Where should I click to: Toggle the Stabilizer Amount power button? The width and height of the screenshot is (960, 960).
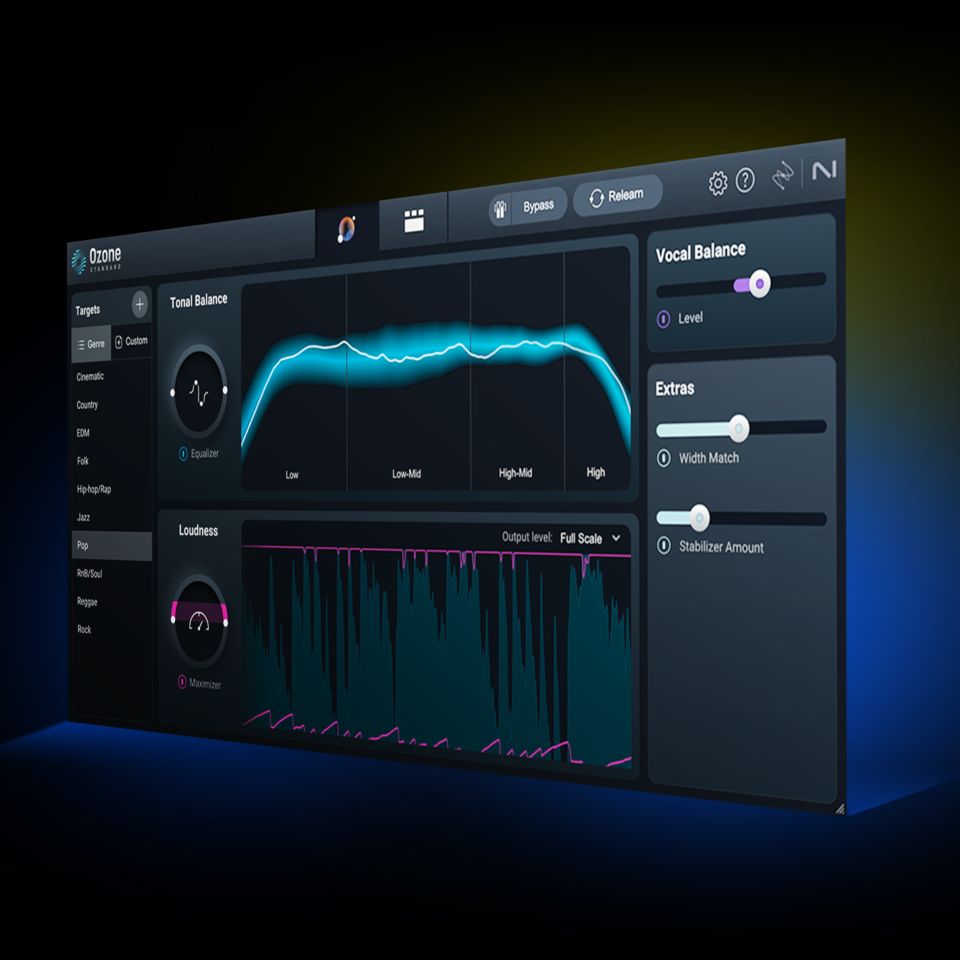click(664, 546)
